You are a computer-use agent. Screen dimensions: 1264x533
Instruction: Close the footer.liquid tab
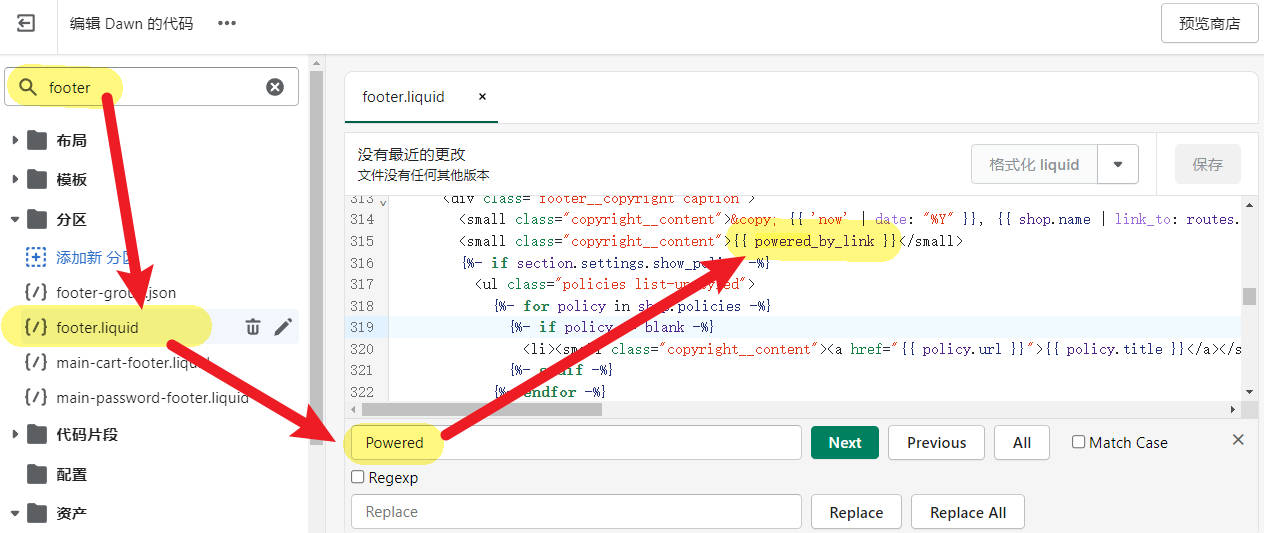coord(482,97)
